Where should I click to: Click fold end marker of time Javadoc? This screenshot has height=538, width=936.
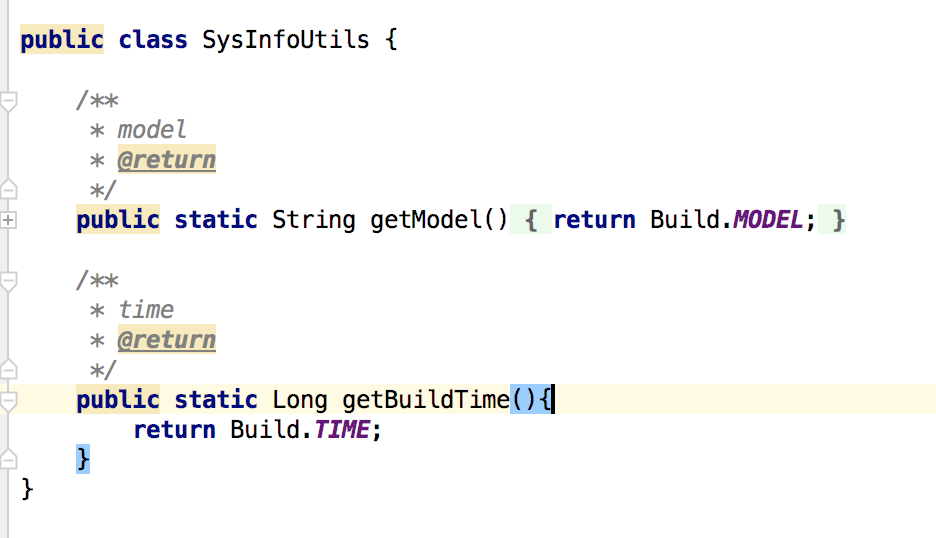click(8, 369)
